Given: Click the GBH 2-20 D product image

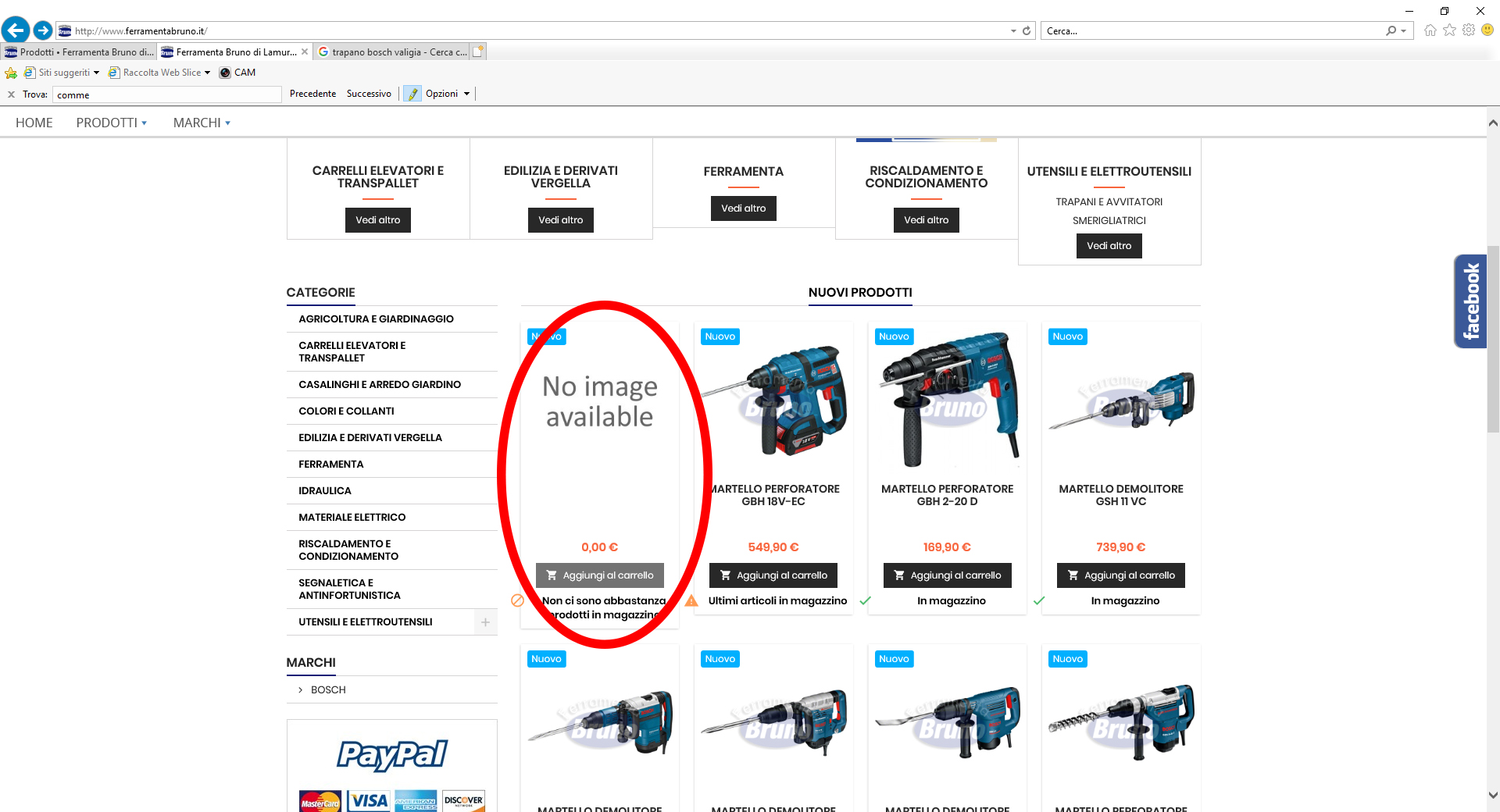Looking at the screenshot, I should 948,400.
